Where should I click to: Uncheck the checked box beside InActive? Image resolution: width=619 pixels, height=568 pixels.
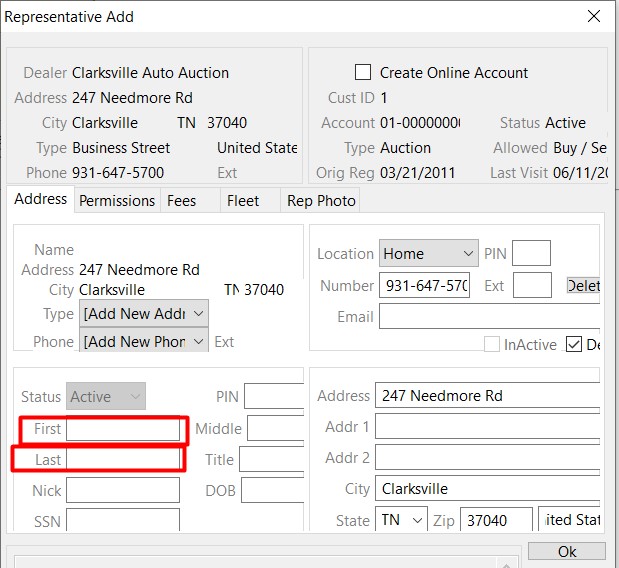click(x=574, y=344)
